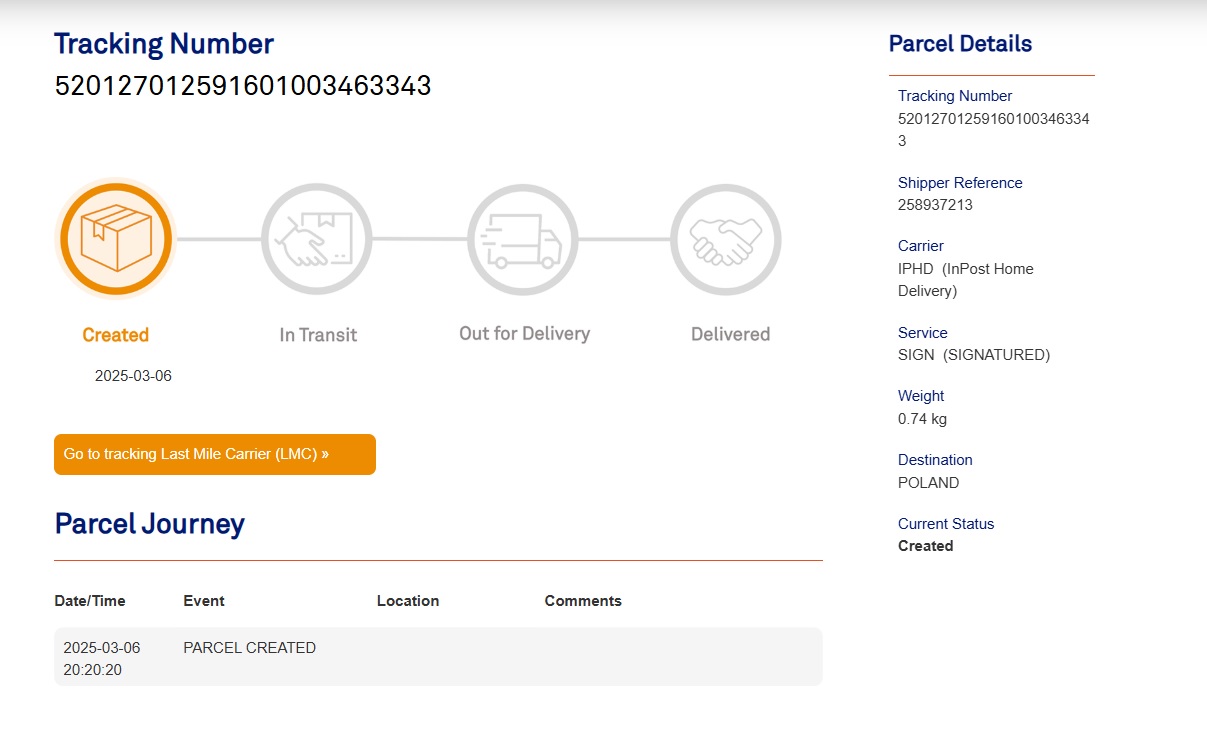This screenshot has width=1207, height=732.
Task: Click the PARCEL CREATED event row
Action: (438, 657)
